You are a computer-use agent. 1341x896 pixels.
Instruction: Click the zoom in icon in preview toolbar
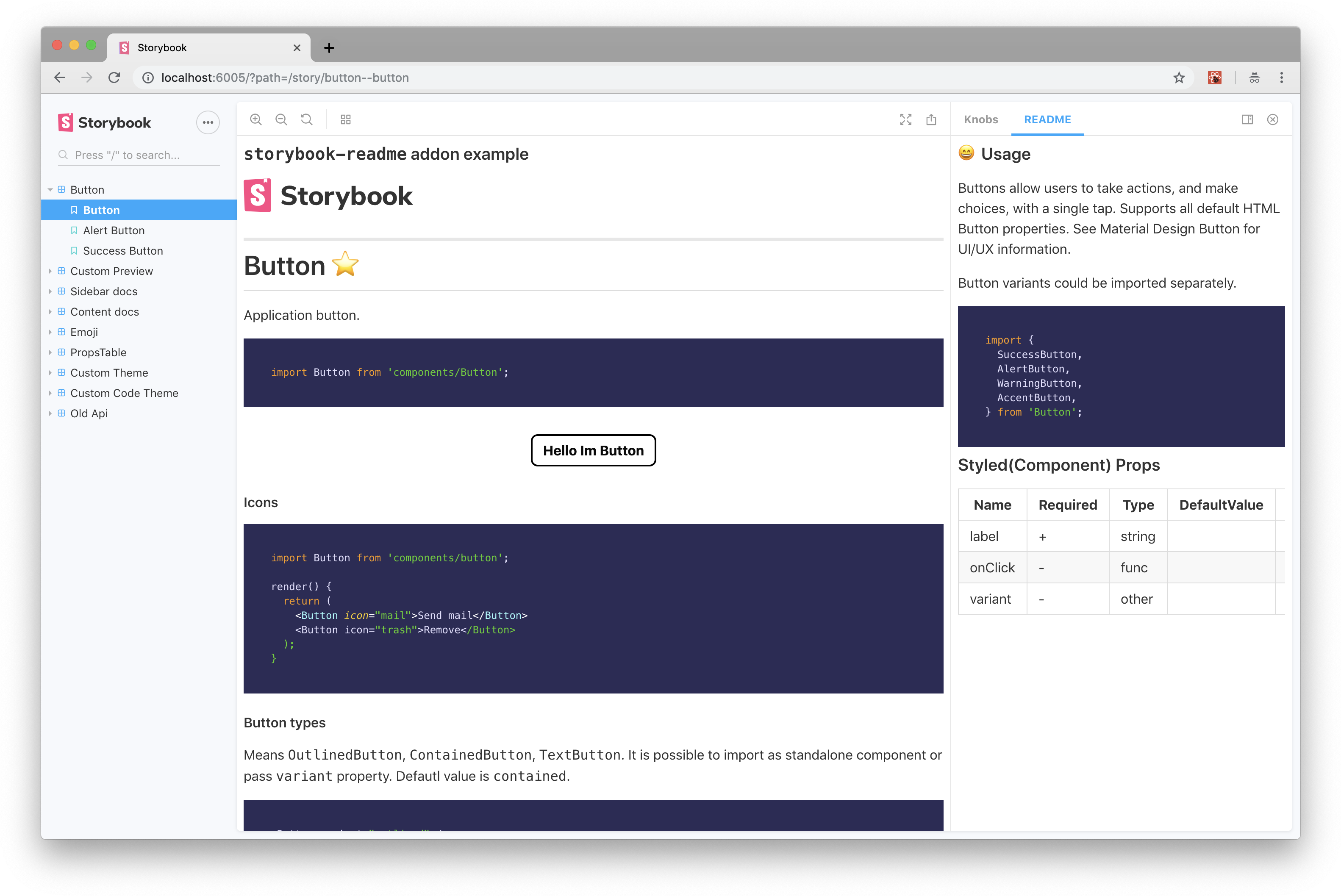click(x=255, y=119)
